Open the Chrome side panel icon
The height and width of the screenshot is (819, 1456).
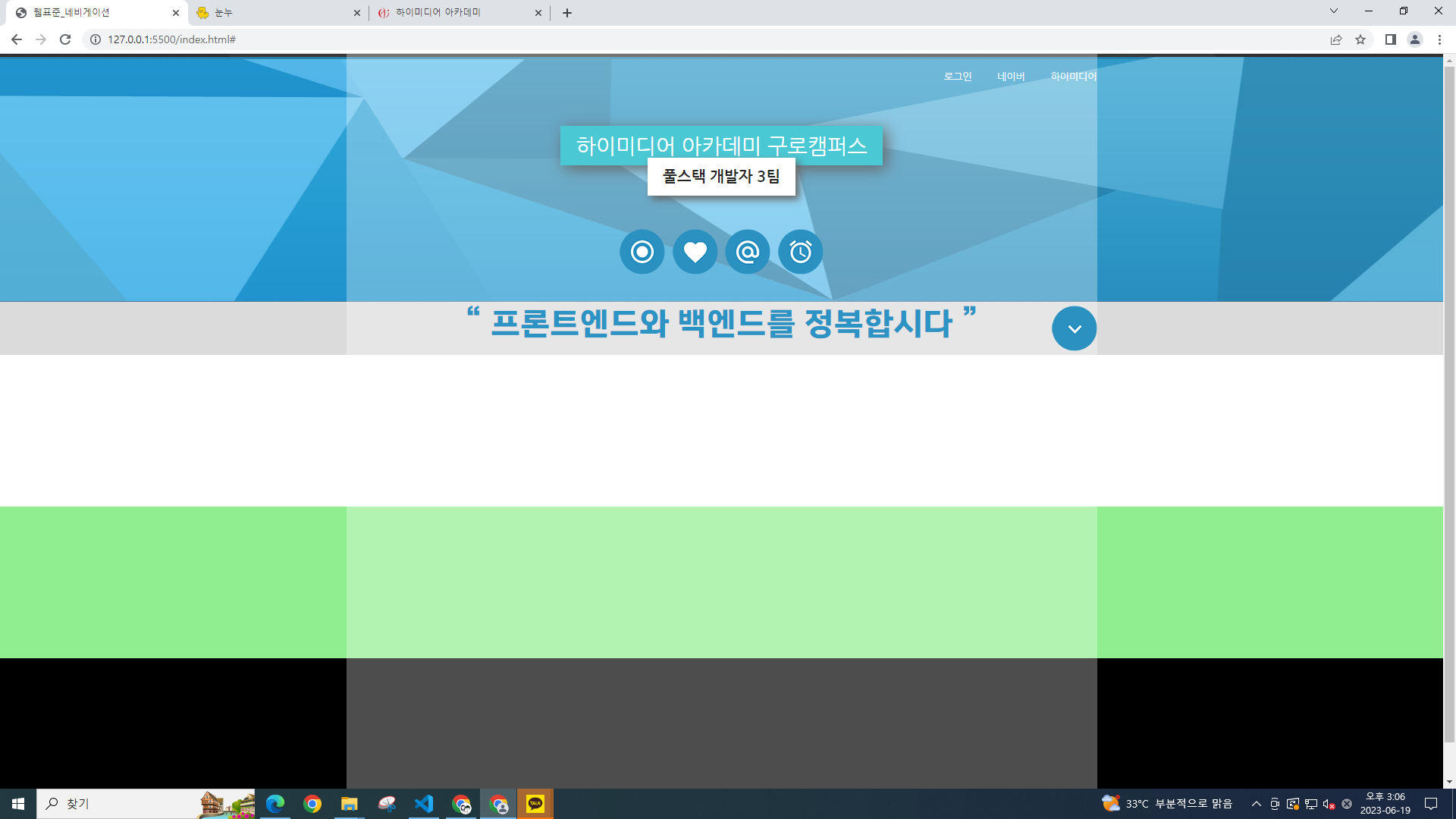click(1390, 39)
